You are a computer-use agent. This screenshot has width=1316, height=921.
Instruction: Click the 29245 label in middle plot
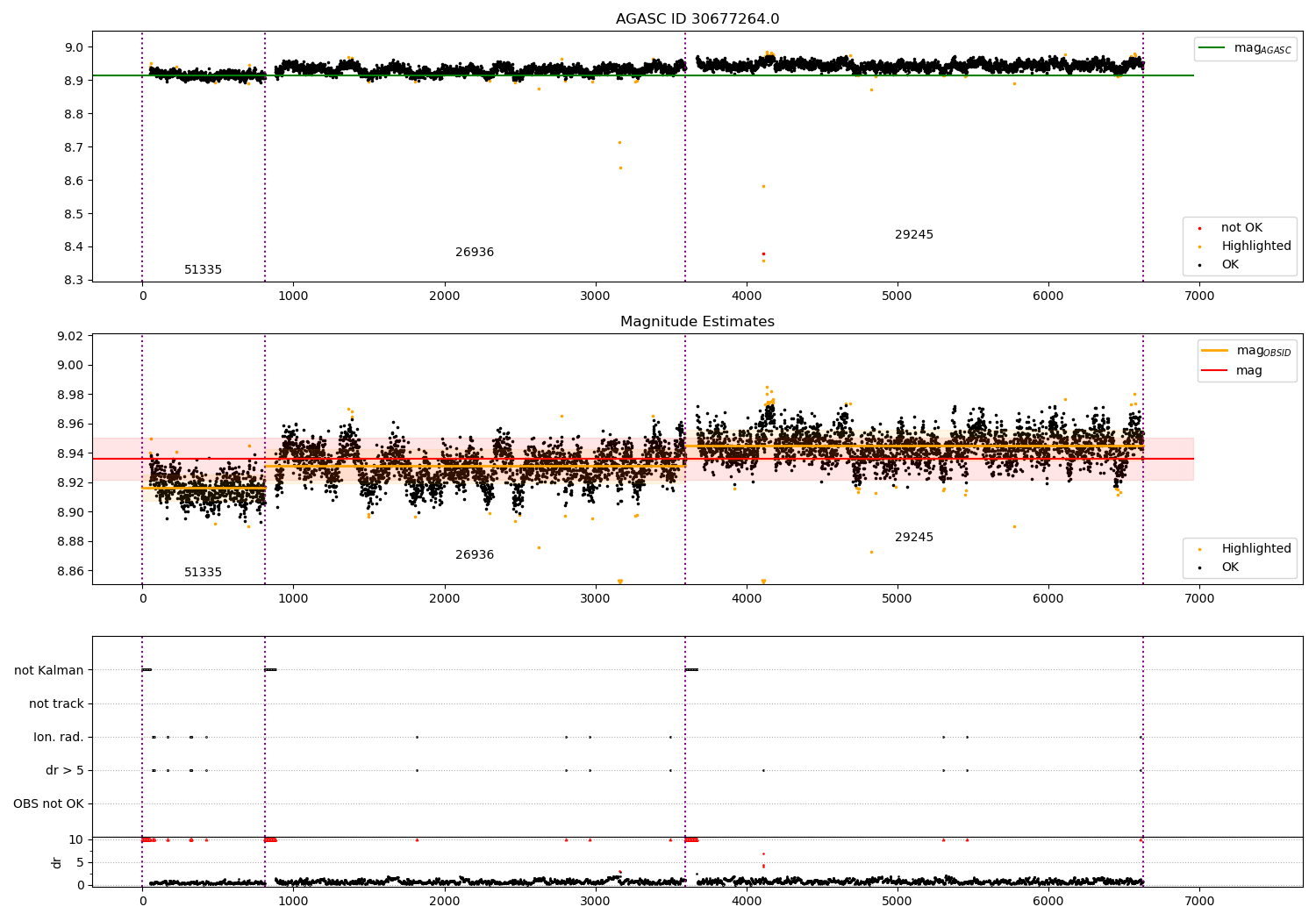(914, 538)
